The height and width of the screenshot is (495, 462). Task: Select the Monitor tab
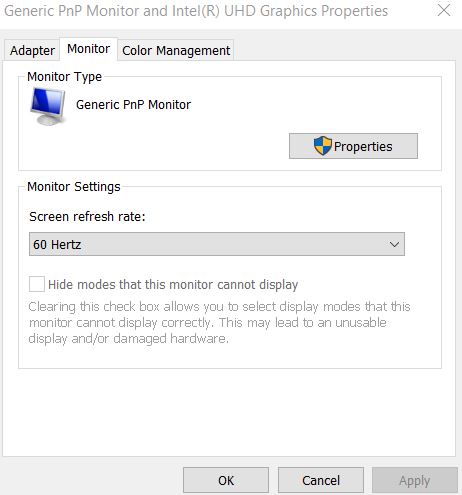click(x=88, y=49)
